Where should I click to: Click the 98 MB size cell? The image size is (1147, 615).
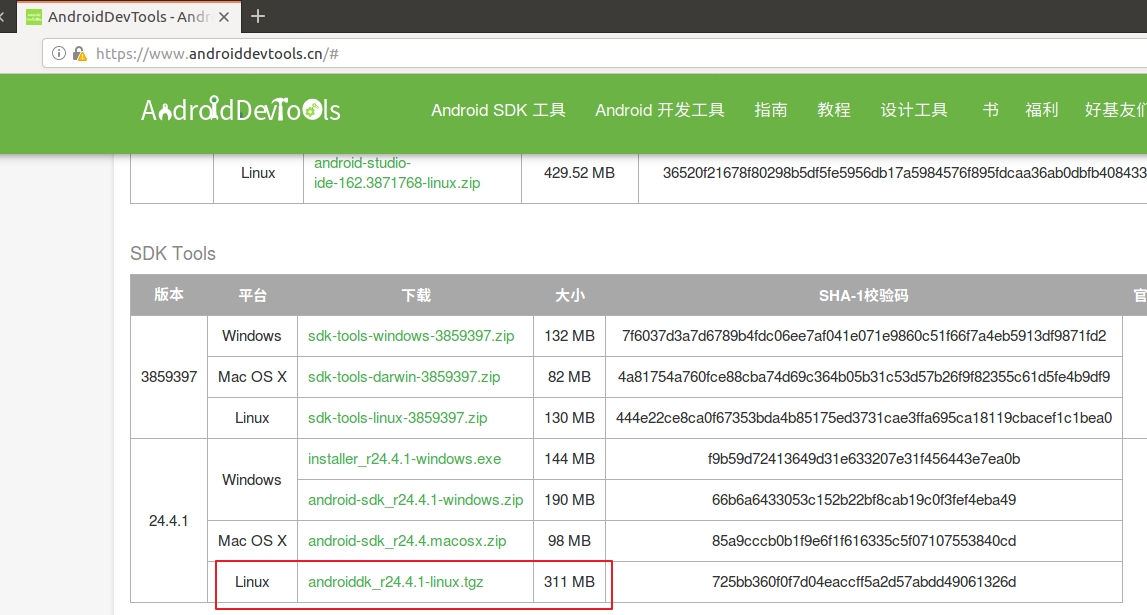click(569, 540)
